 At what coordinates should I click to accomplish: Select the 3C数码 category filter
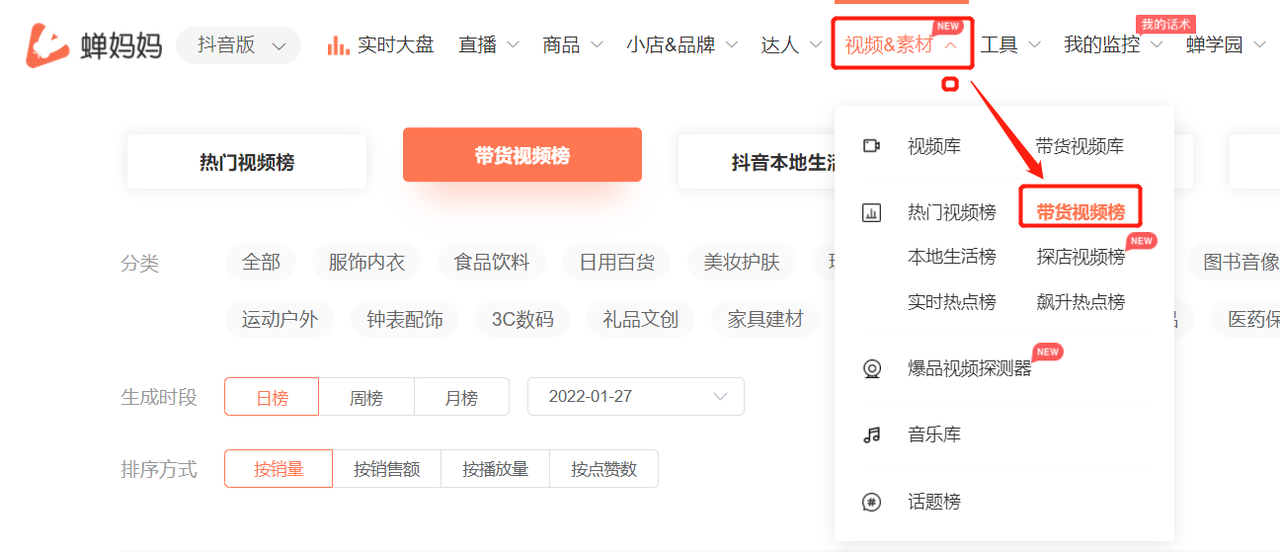point(522,319)
